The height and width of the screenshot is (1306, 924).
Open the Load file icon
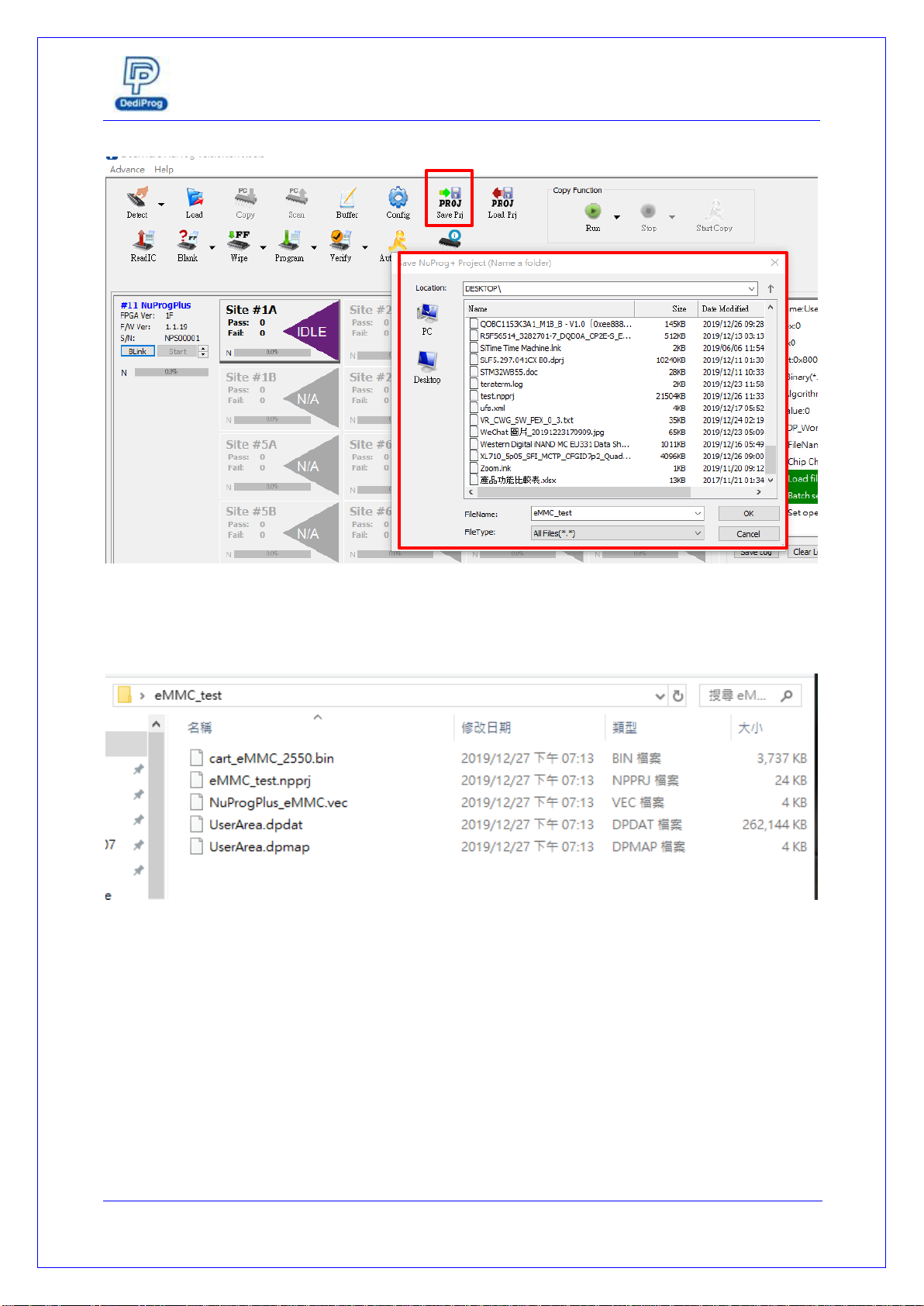[194, 198]
